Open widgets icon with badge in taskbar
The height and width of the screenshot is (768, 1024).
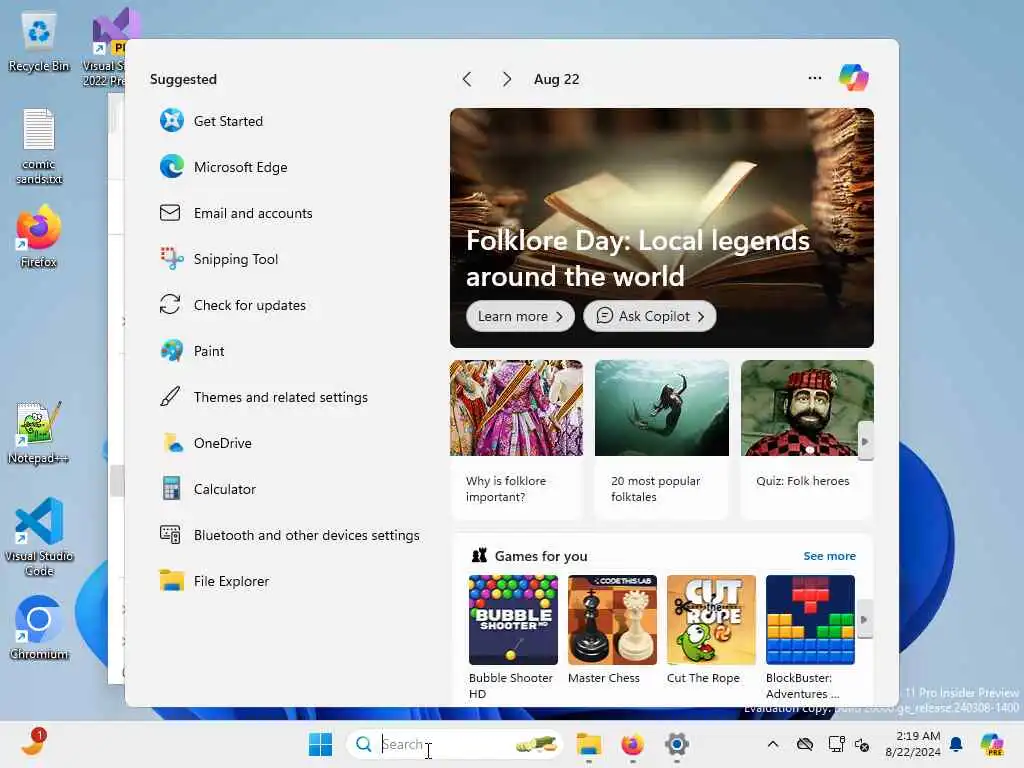[x=33, y=743]
